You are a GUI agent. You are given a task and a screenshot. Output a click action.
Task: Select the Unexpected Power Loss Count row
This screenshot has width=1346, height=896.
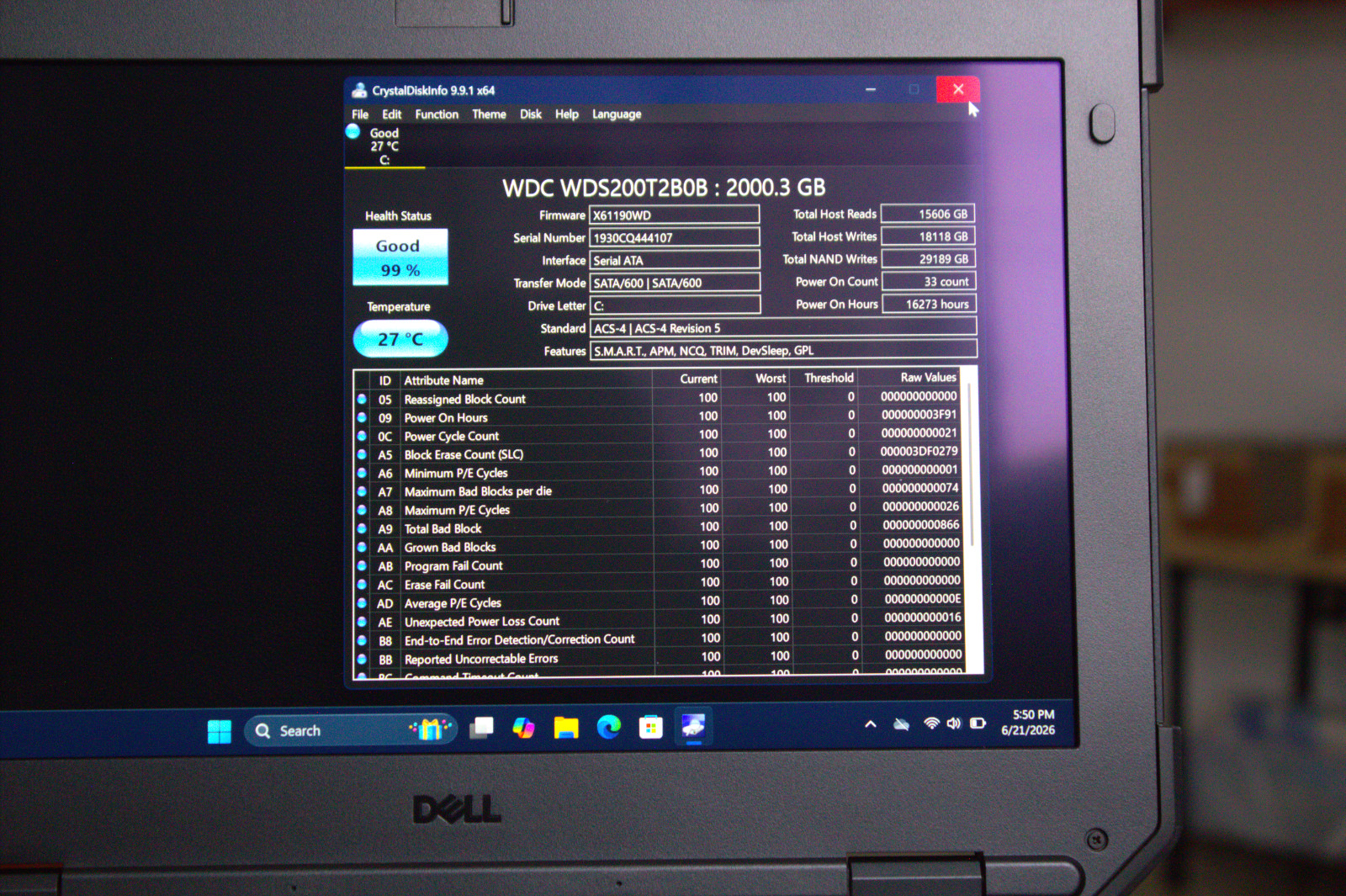coord(660,621)
